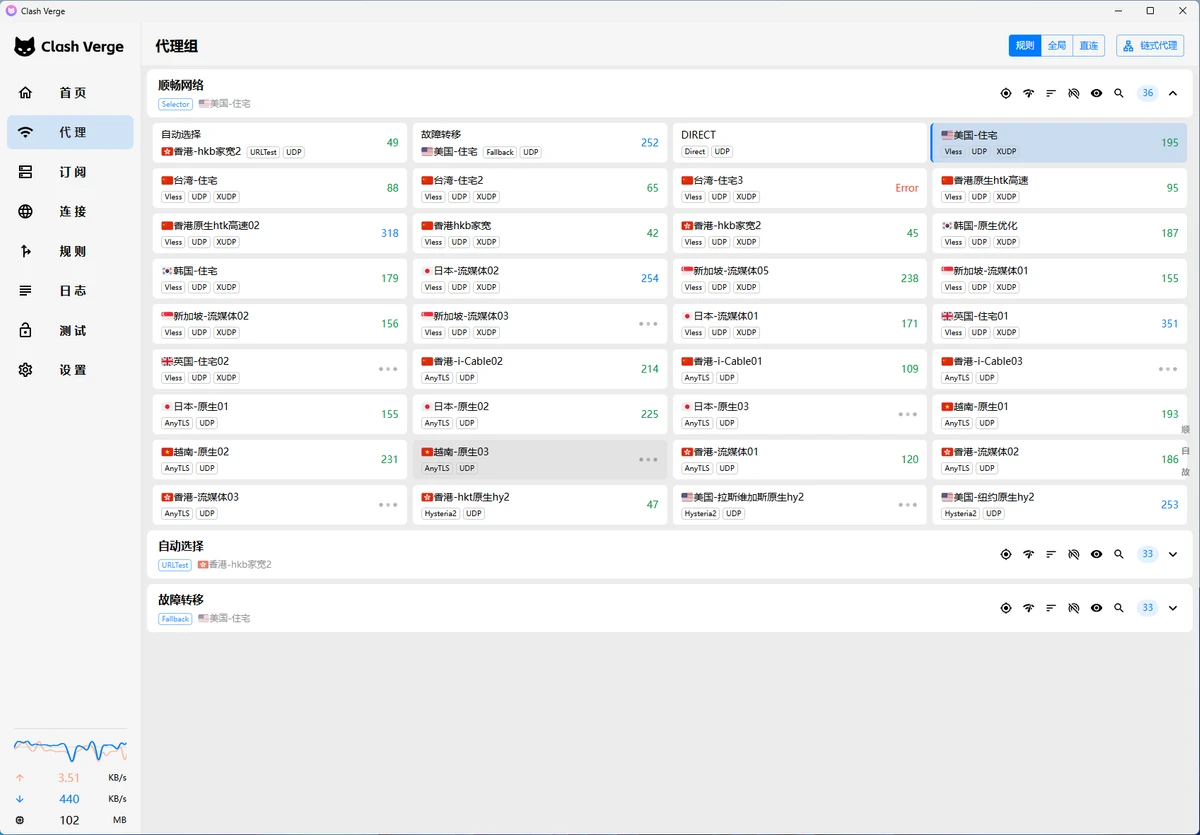The image size is (1200, 835).
Task: Open the search filter for 自动选择 group
Action: click(1119, 554)
